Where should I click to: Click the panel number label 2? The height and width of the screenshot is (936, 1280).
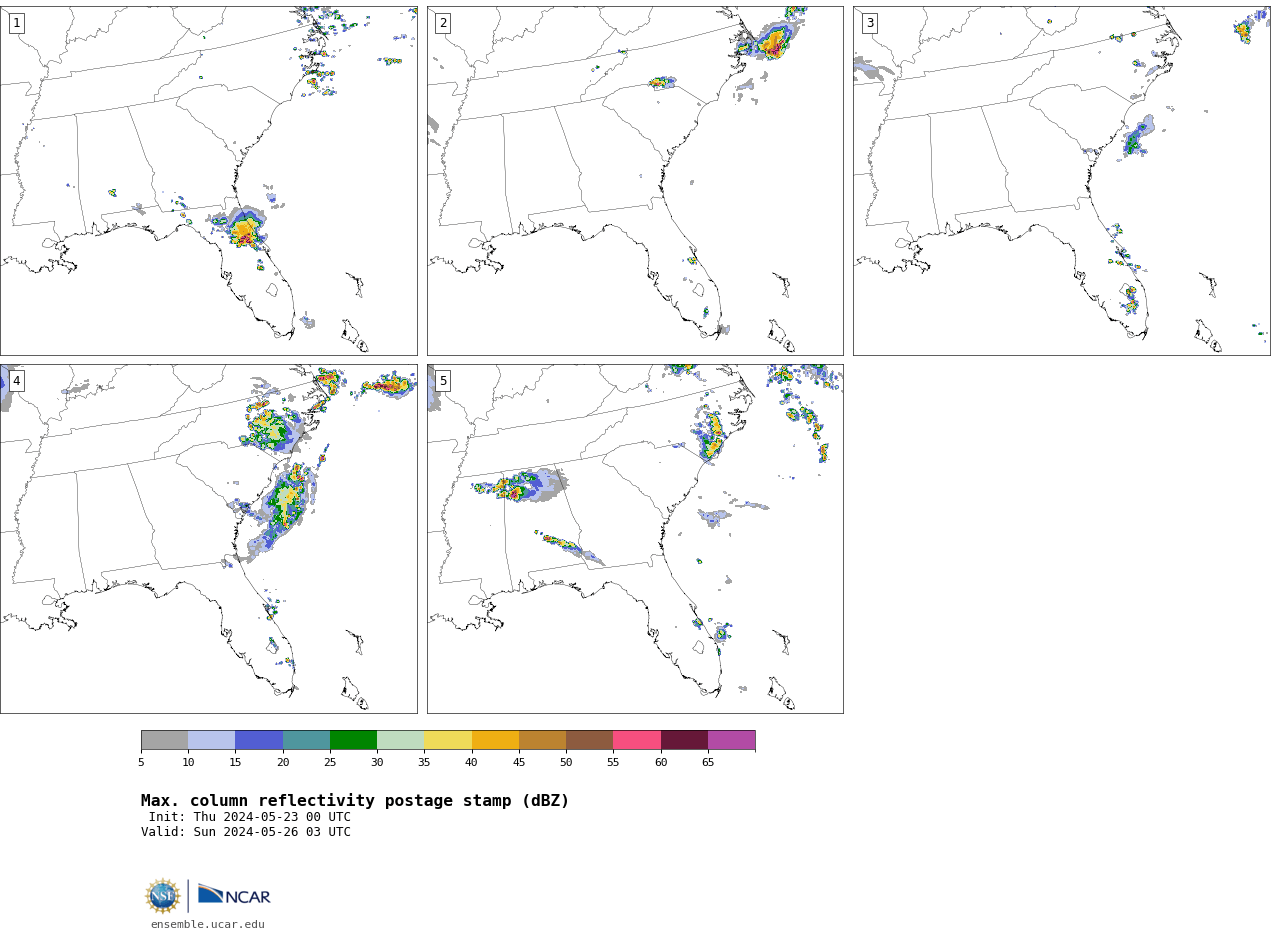[x=443, y=23]
